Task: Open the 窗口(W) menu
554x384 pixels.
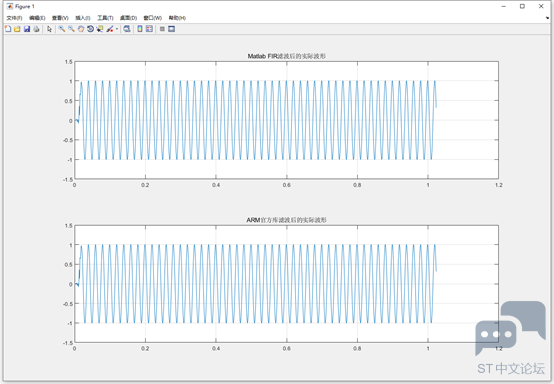Action: 152,18
